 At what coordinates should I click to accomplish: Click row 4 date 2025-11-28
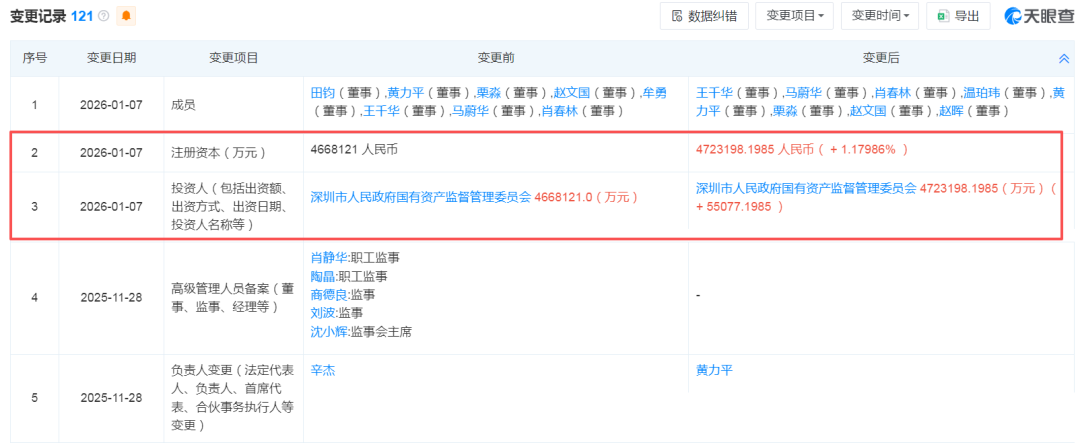pyautogui.click(x=111, y=298)
